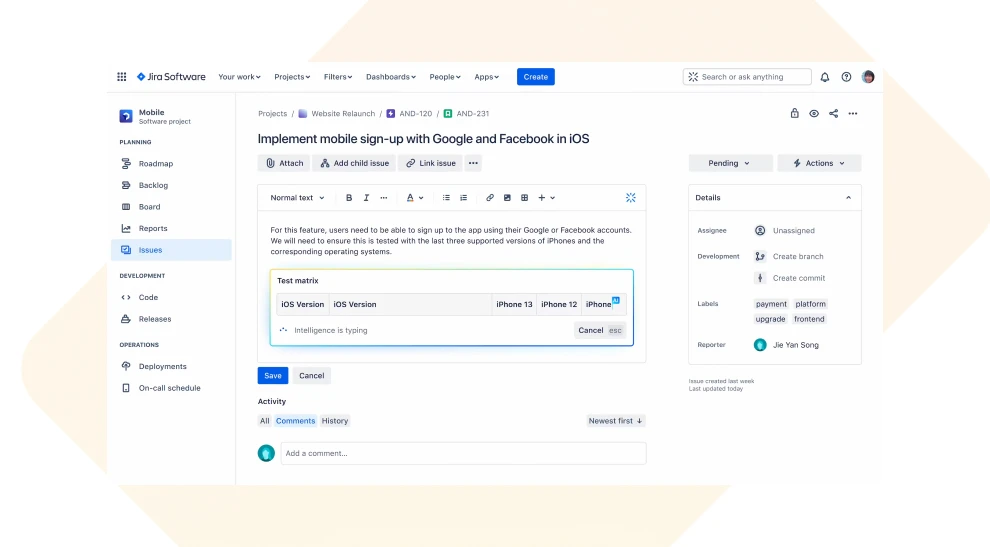Click the Add a comment field
This screenshot has height=547, width=990.
tap(463, 453)
